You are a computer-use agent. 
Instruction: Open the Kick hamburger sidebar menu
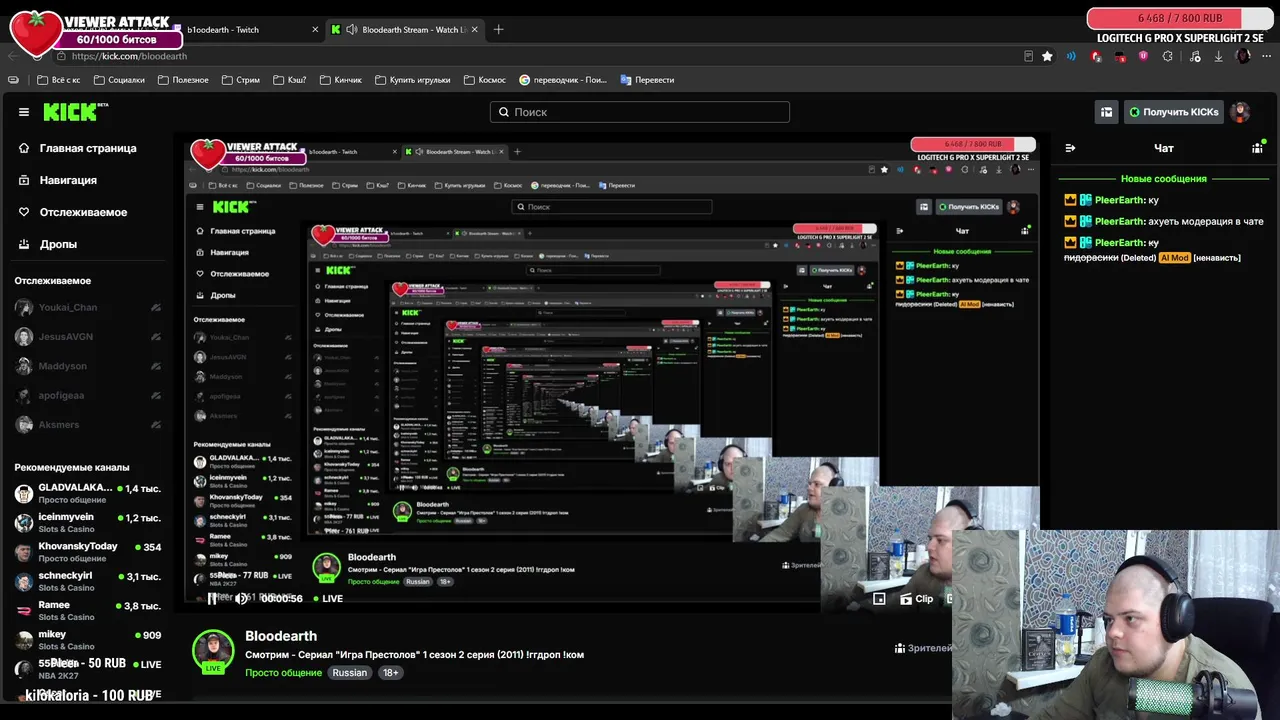(x=24, y=112)
